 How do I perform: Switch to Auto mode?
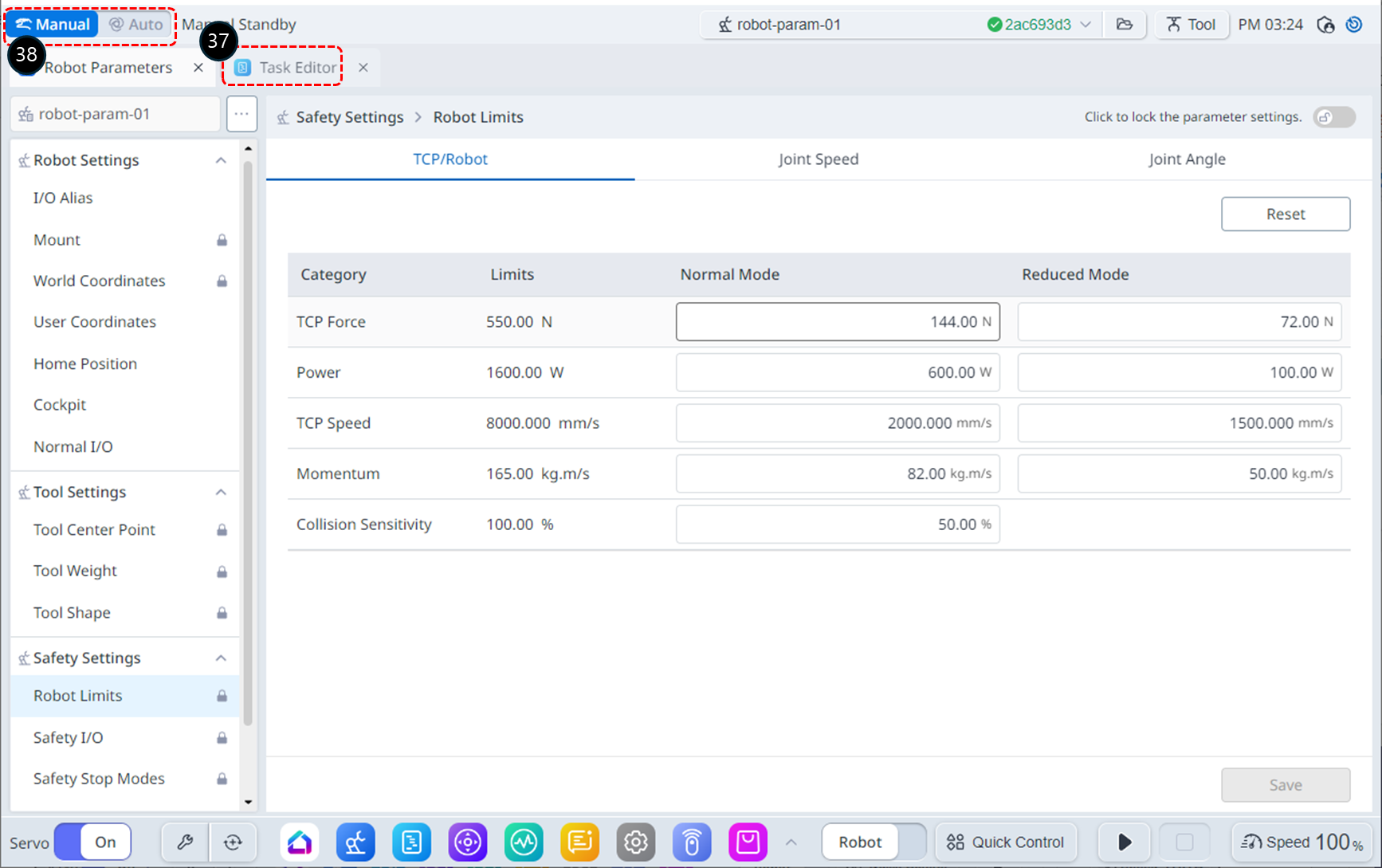click(x=136, y=25)
